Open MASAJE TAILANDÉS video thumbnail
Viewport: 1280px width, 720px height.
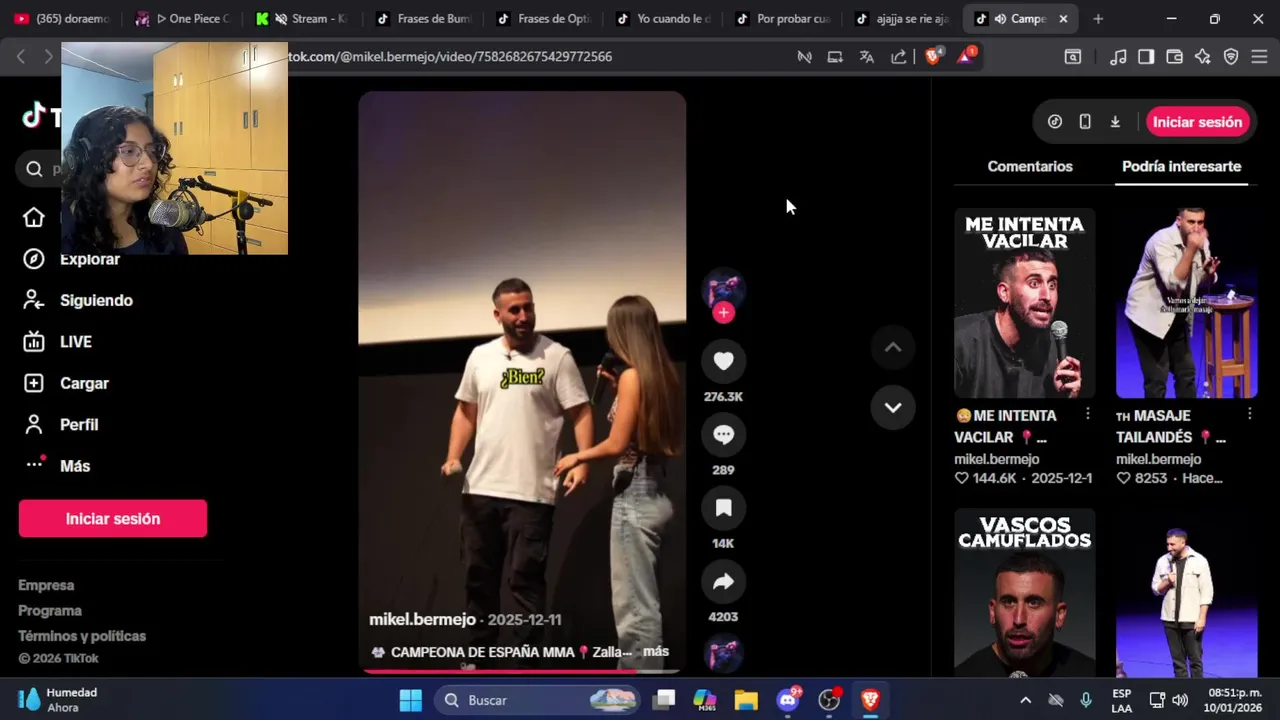pos(1186,303)
